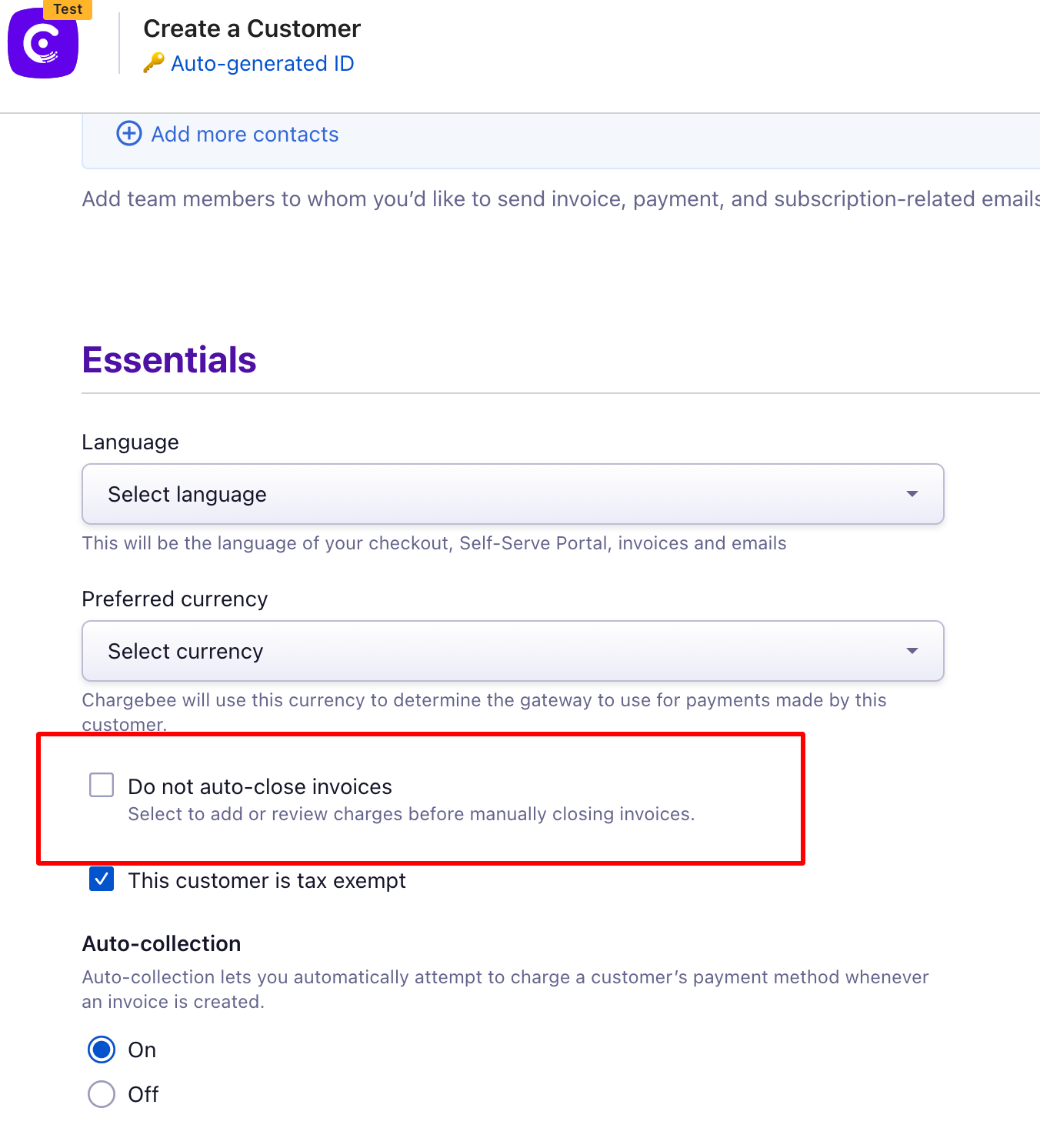Click the language dropdown arrow
Viewport: 1040px width, 1148px height.
pyautogui.click(x=912, y=494)
